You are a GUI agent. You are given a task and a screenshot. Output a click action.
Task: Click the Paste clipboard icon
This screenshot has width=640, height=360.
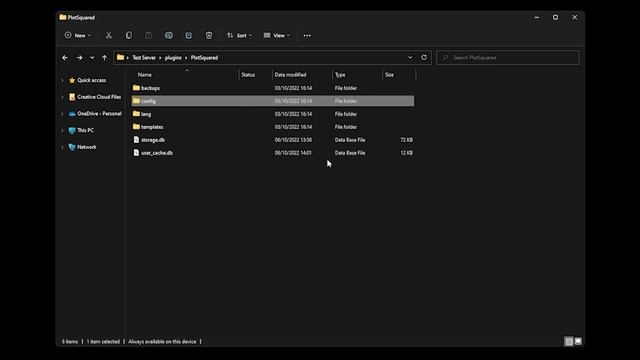pos(149,36)
